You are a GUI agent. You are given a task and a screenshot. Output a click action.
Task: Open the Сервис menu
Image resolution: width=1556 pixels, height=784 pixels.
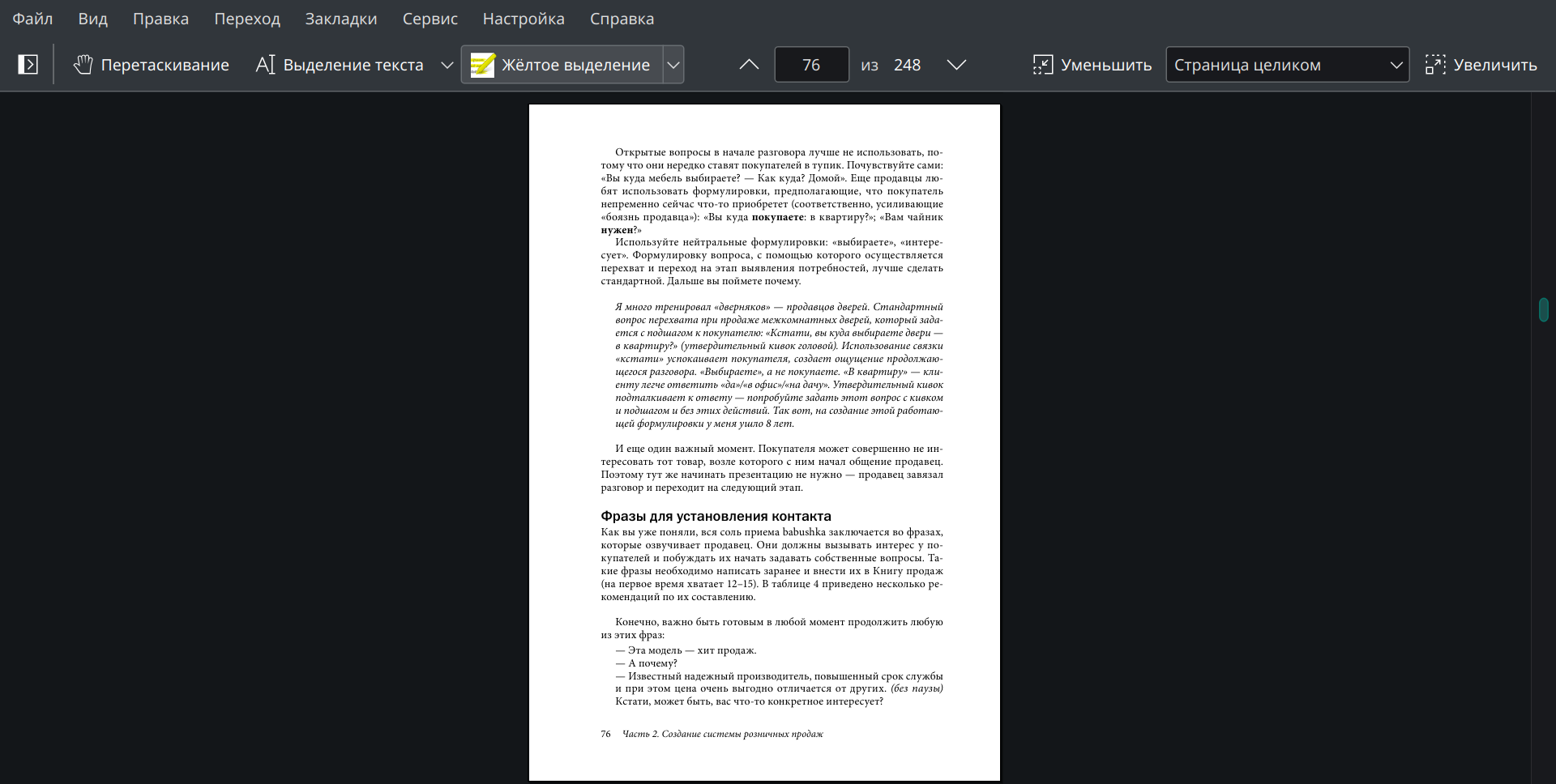point(430,19)
